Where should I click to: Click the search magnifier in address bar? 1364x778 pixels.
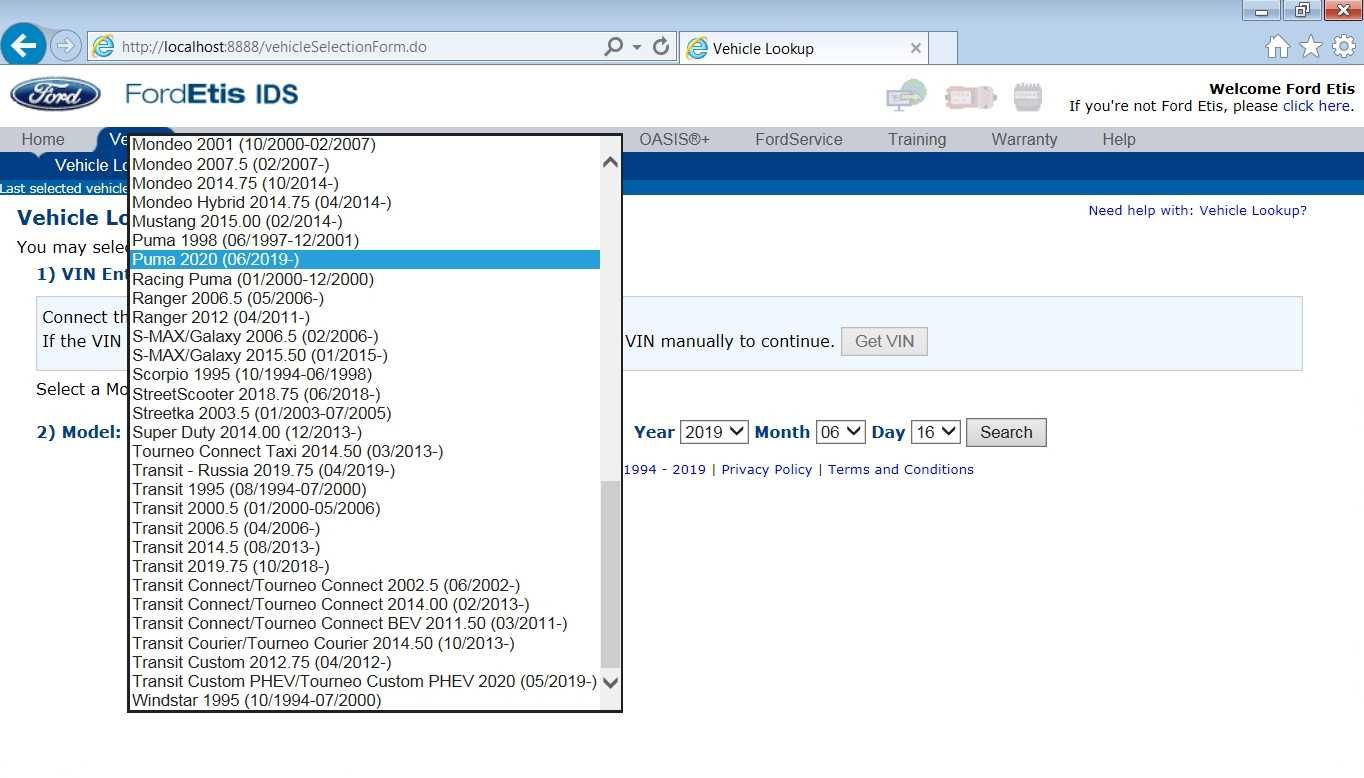(614, 47)
